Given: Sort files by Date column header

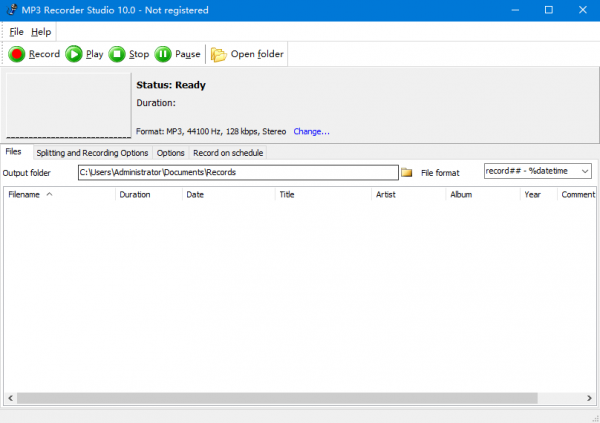Looking at the screenshot, I should pyautogui.click(x=195, y=195).
